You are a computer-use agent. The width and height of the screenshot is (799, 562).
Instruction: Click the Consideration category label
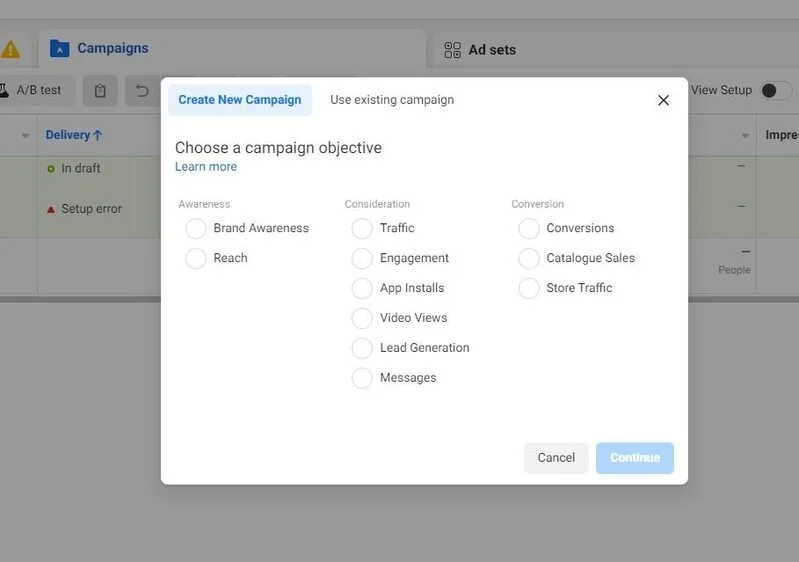pos(377,204)
